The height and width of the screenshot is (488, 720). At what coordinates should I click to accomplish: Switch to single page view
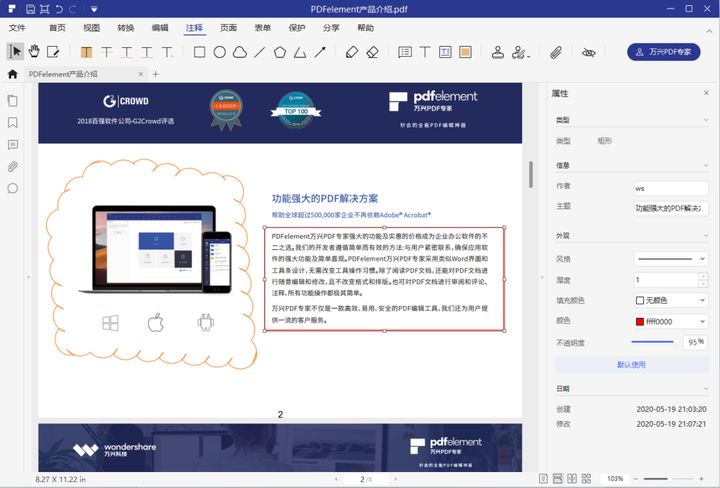point(543,479)
